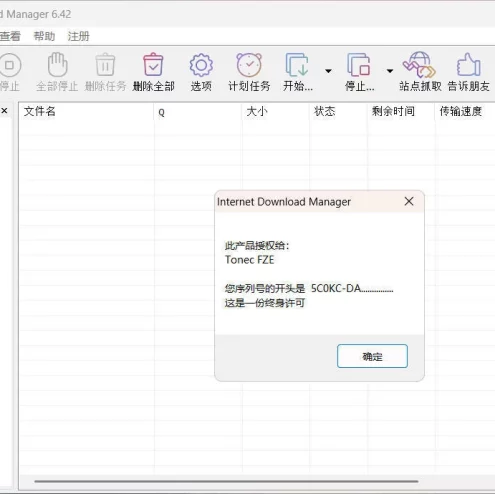495x494 pixels.
Task: Click the 这是一份终身许可 text line
Action: click(x=265, y=303)
